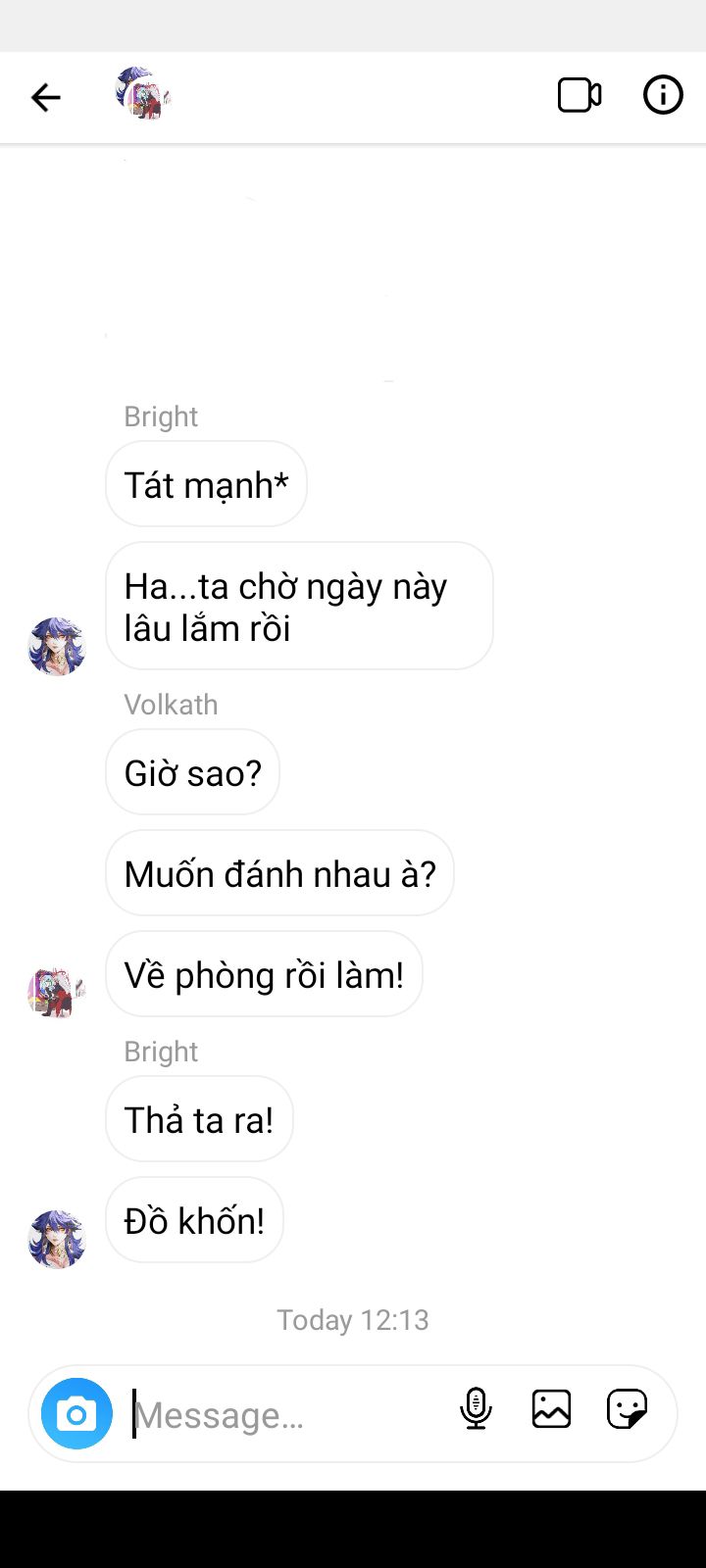Go back with the arrow icon
706x1568 pixels.
pos(45,97)
